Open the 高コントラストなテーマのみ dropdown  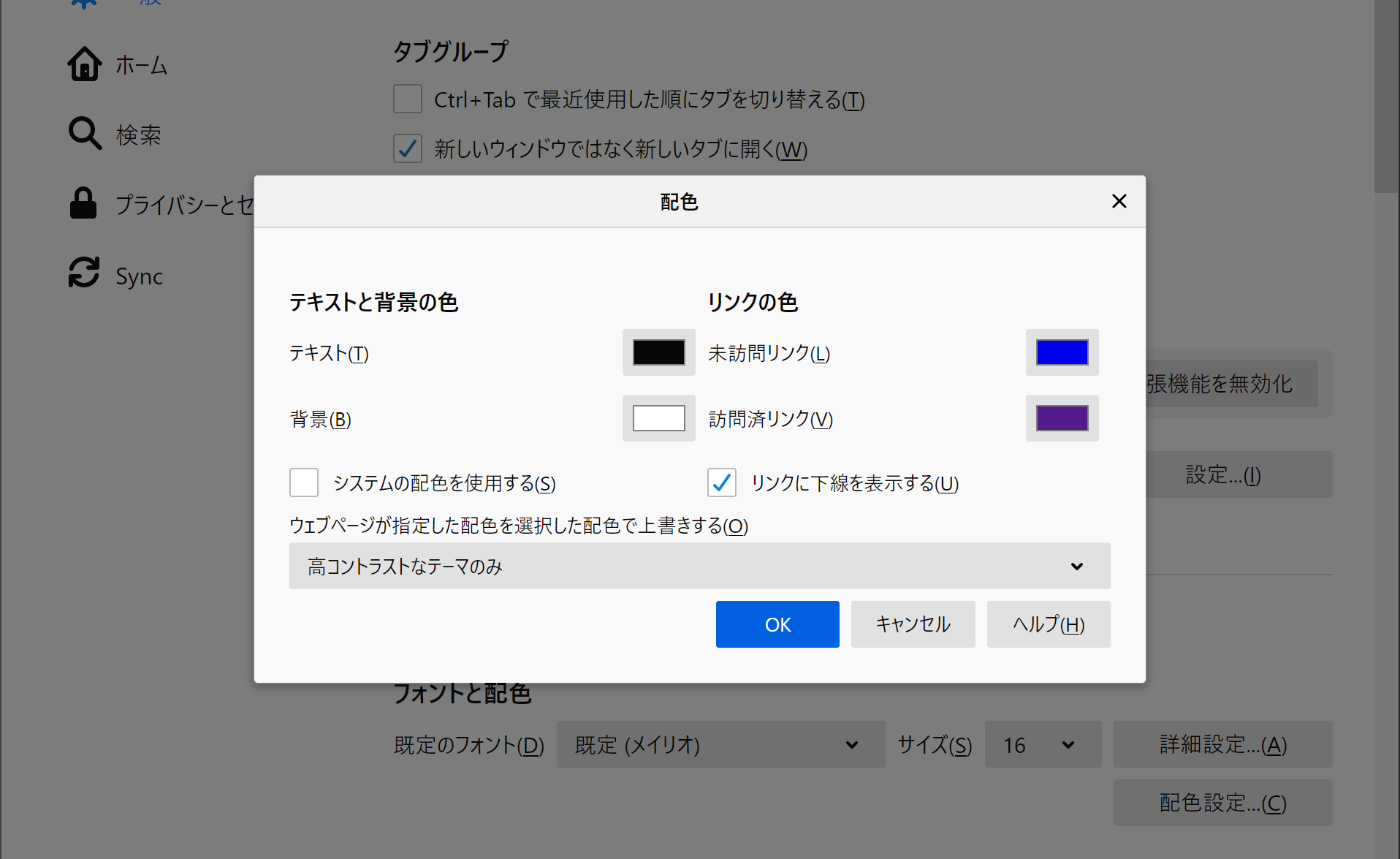[699, 566]
